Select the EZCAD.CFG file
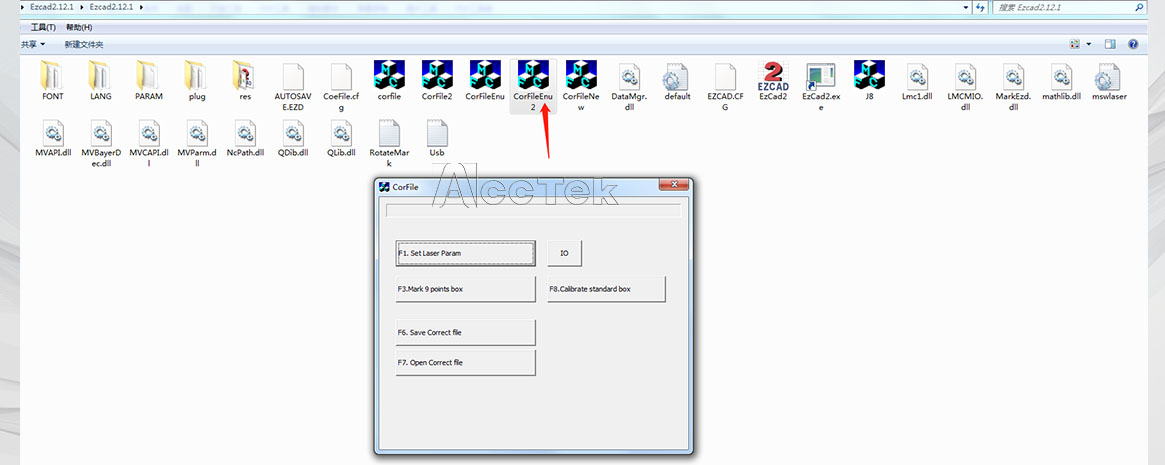This screenshot has height=465, width=1165. pos(725,77)
